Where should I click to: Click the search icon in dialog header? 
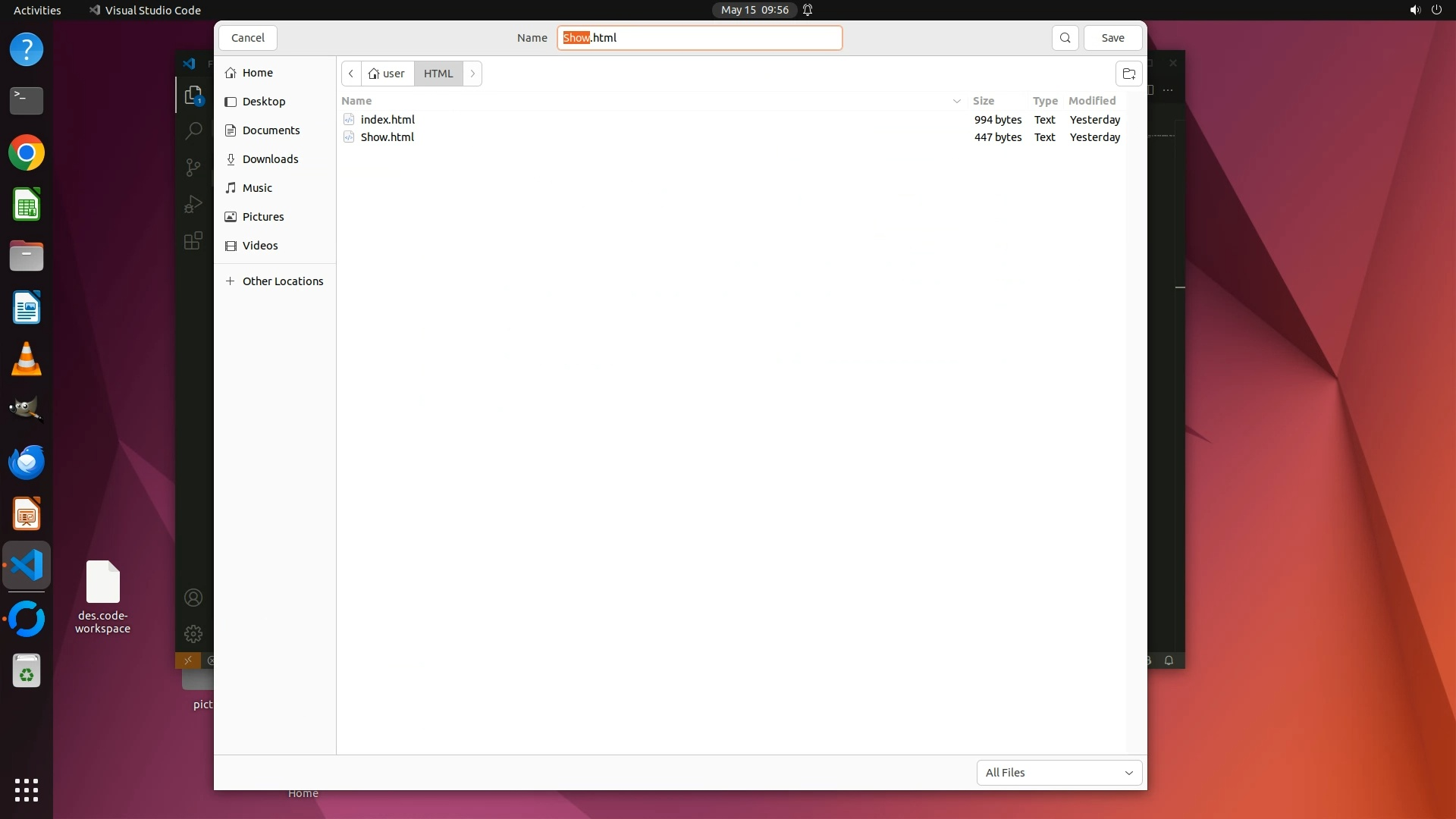1065,38
